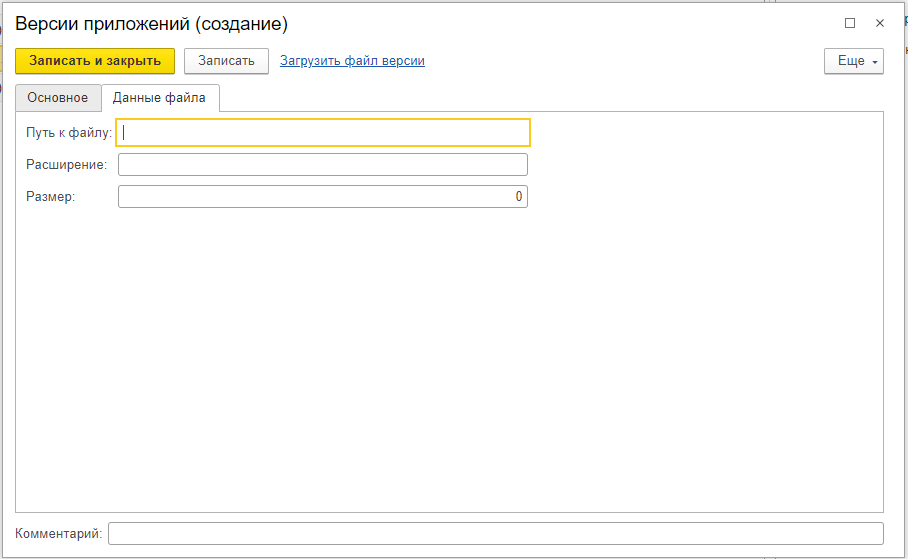Close the Версии приложений creation window
This screenshot has height=559, width=908.
point(880,23)
